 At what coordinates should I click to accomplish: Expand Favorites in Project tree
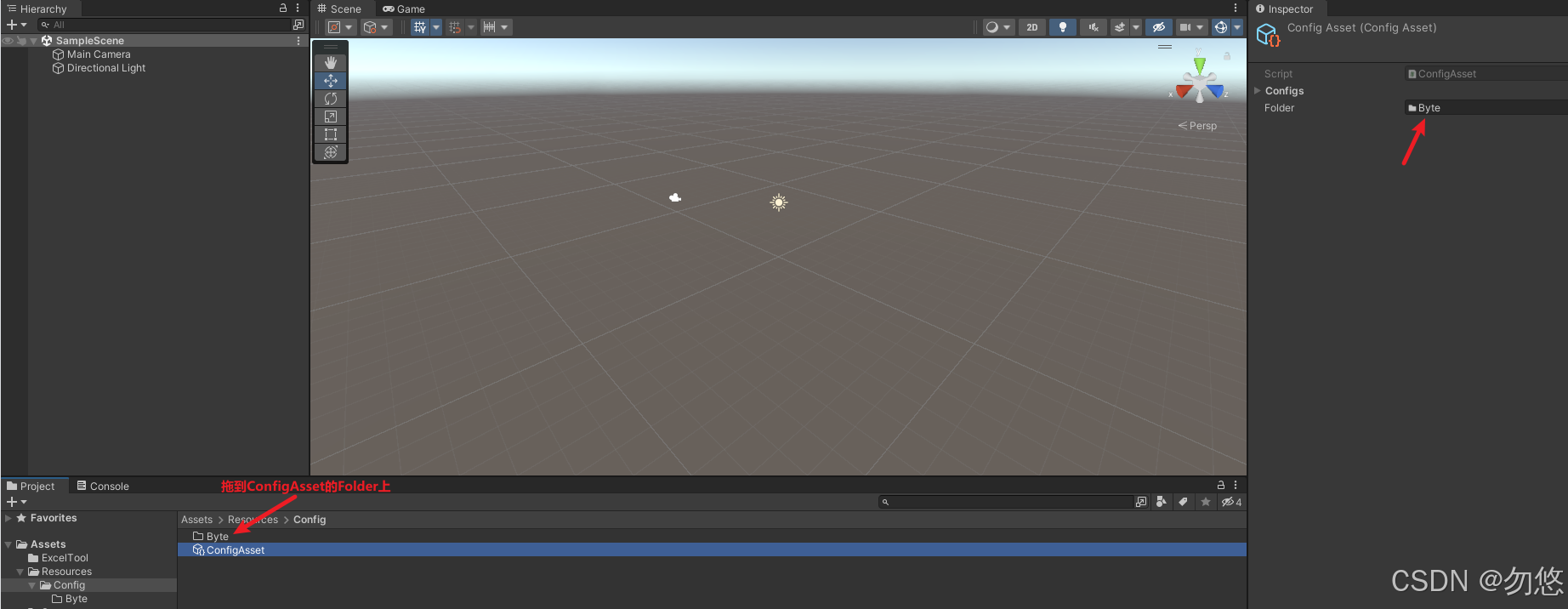[x=9, y=518]
